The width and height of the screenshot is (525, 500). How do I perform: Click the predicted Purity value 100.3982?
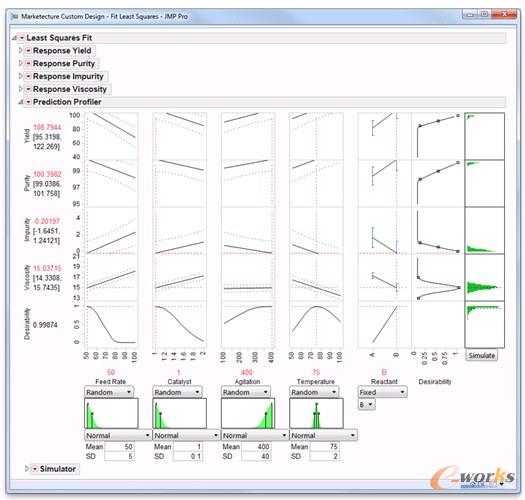(x=47, y=174)
